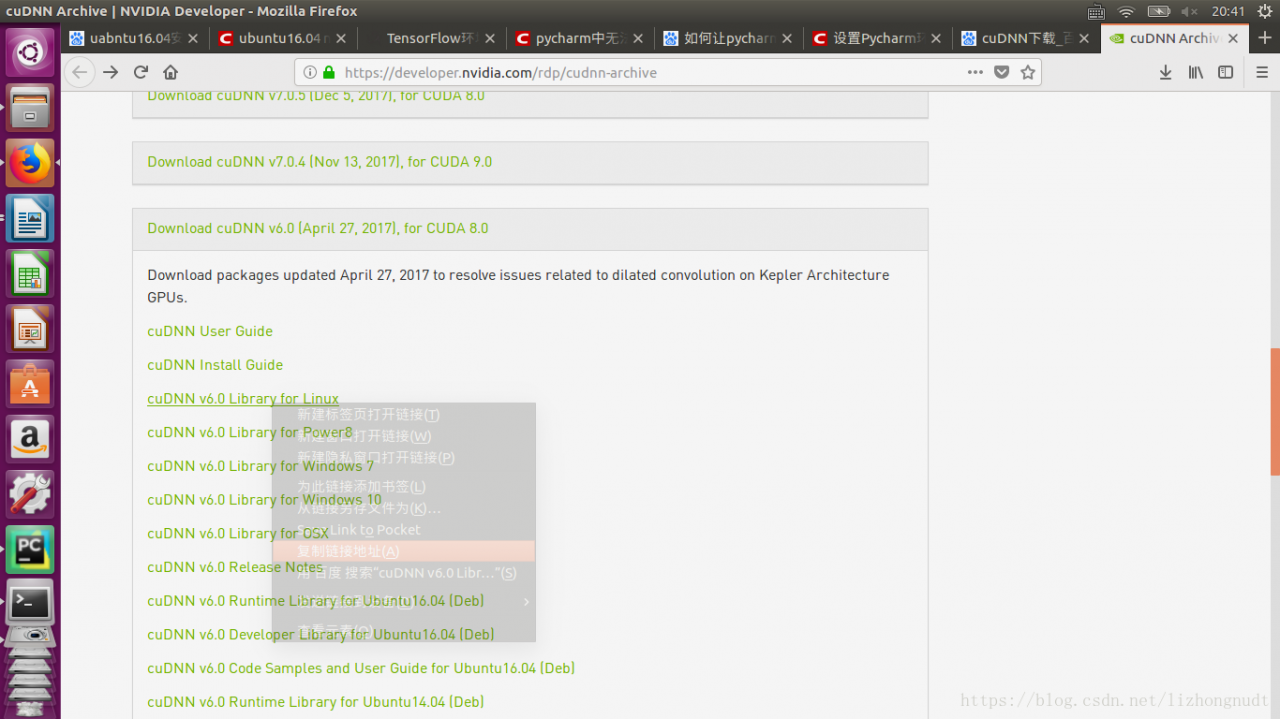
Task: Close the TensorFlow tab
Action: click(x=489, y=38)
